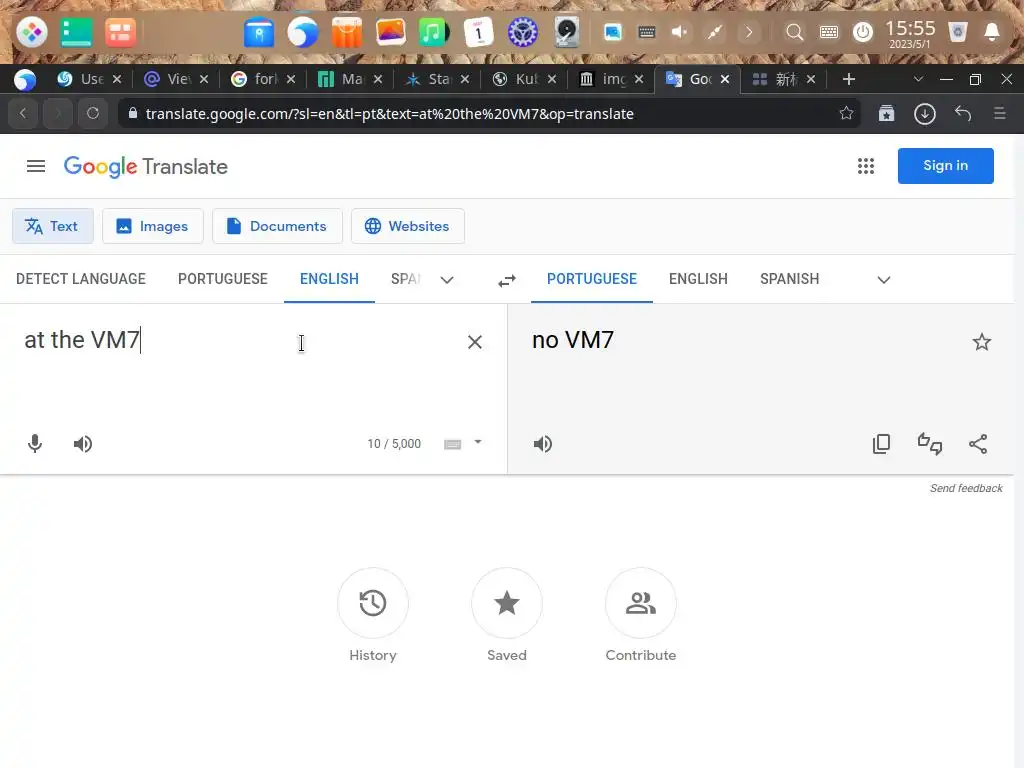Set target language to Spanish
The width and height of the screenshot is (1024, 768).
(790, 279)
